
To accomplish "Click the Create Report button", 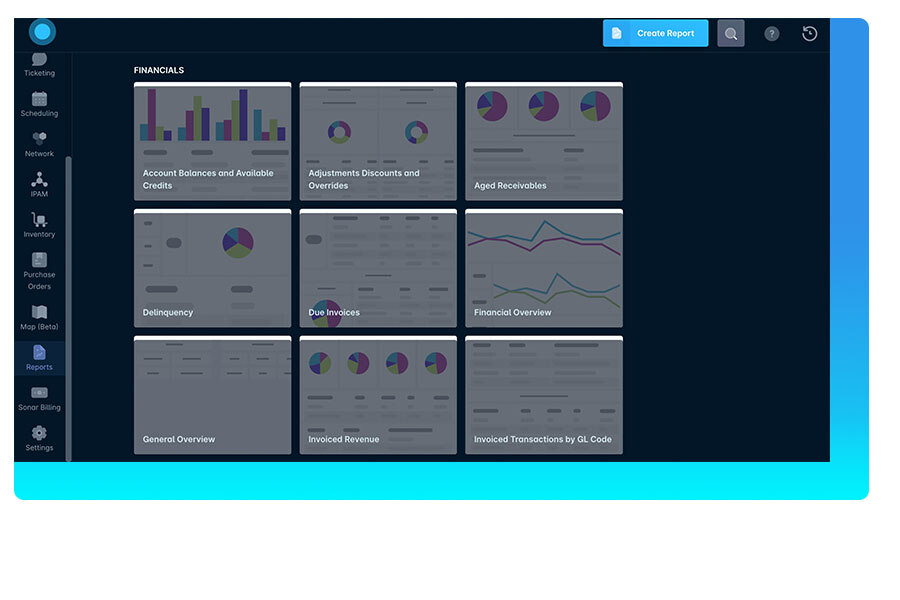I will coord(655,33).
